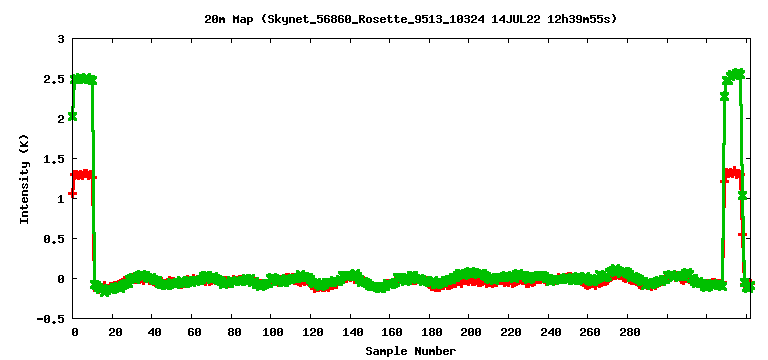Click the red plateau at 1.3 K on left
The width and height of the screenshot is (768, 360).
pyautogui.click(x=83, y=175)
